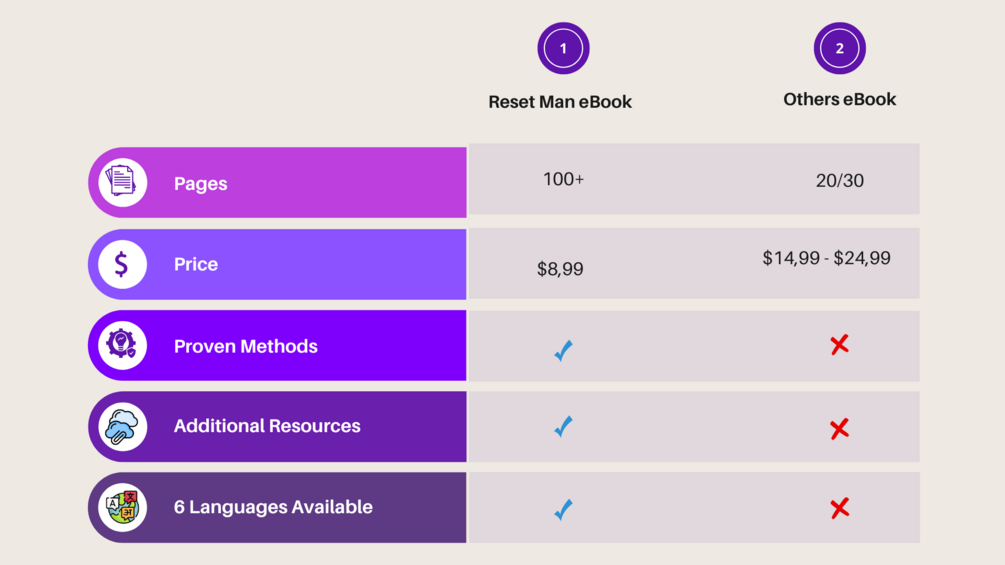The image size is (1005, 565).
Task: Click the Pages row label
Action: pyautogui.click(x=200, y=184)
